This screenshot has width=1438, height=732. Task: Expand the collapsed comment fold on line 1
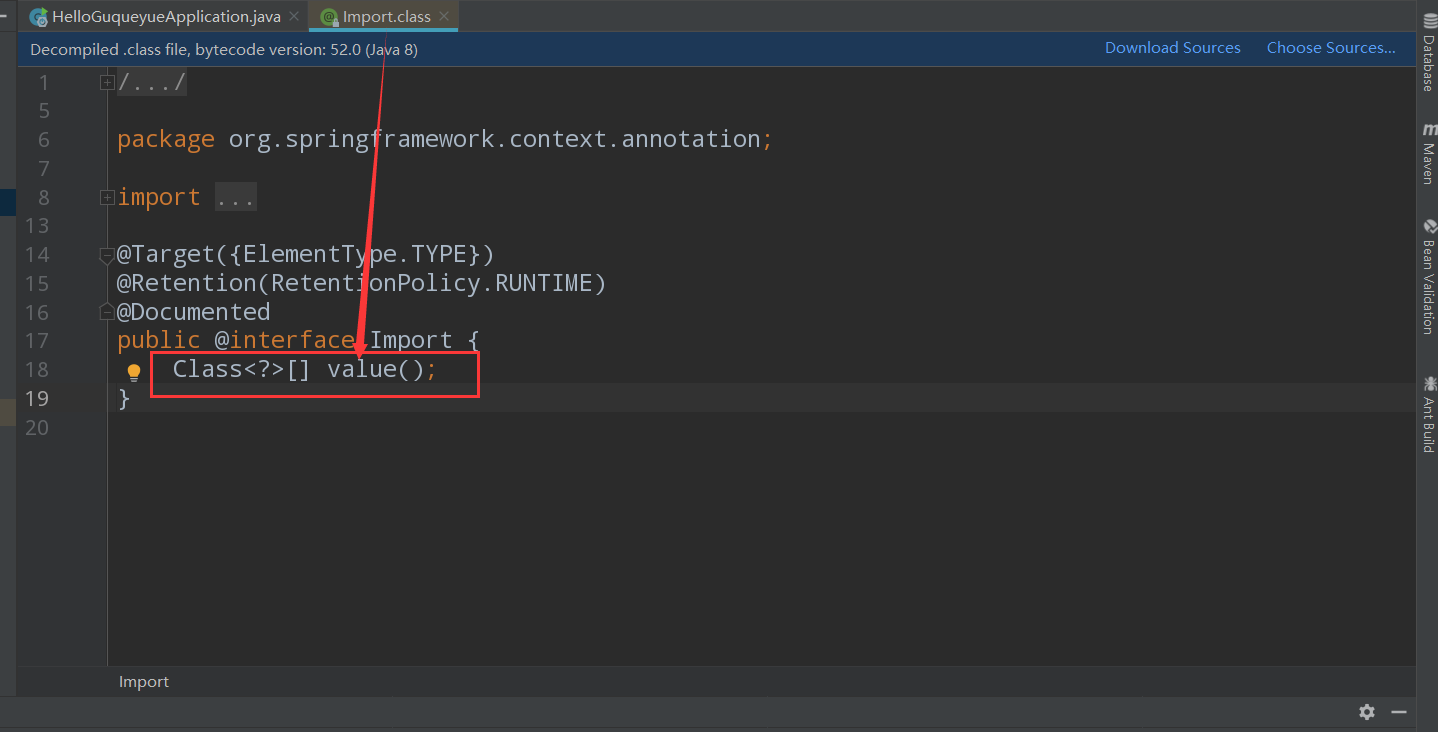click(x=106, y=82)
